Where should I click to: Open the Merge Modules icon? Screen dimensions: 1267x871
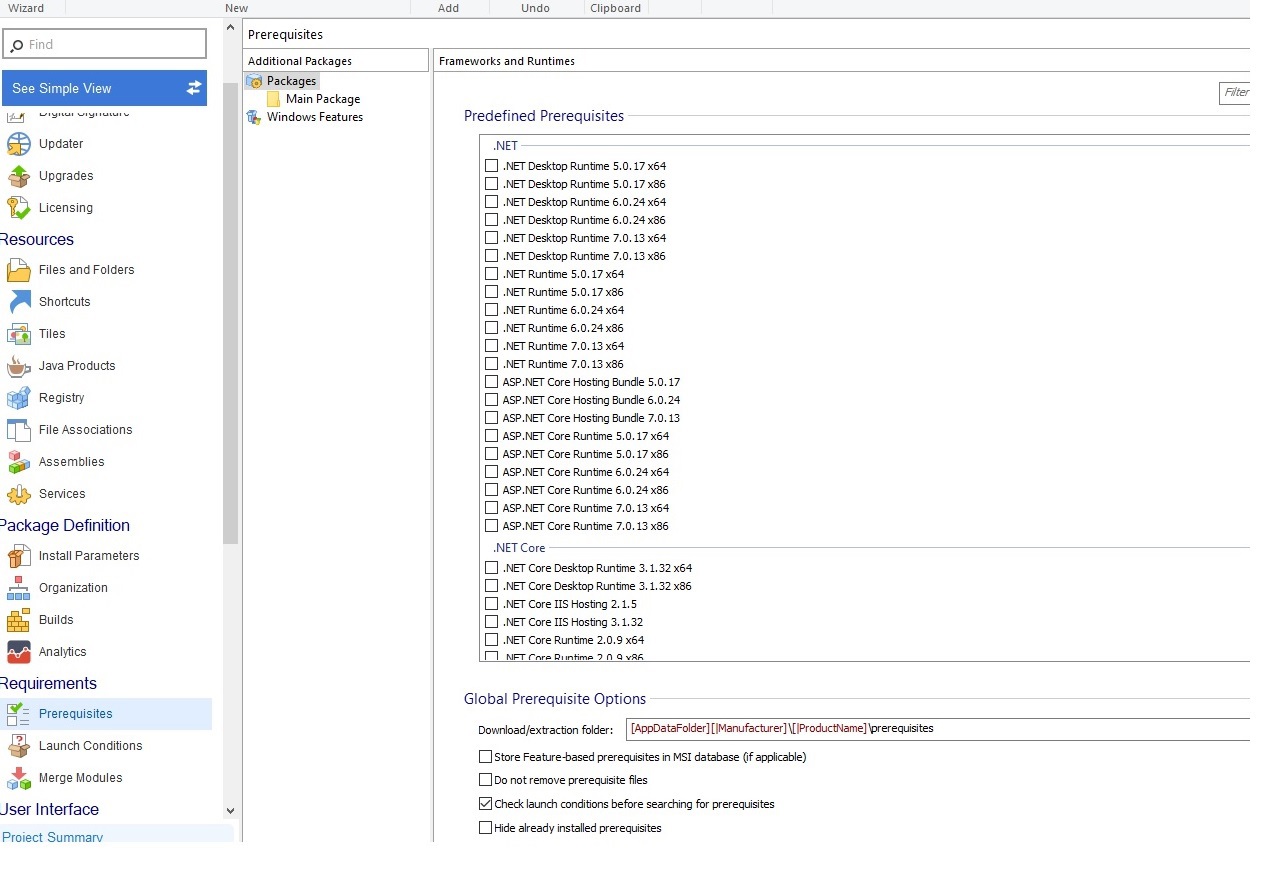coord(19,778)
